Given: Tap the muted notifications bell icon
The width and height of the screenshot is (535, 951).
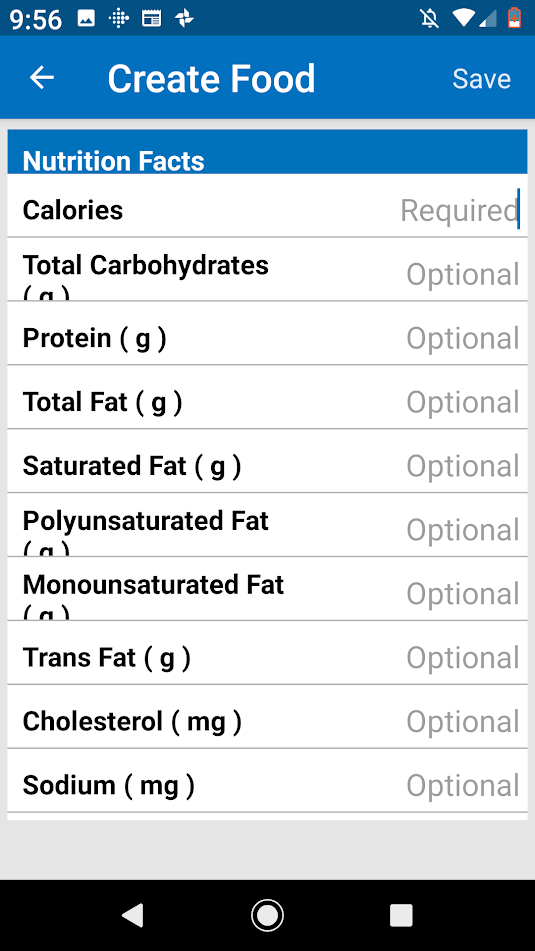Looking at the screenshot, I should (429, 18).
